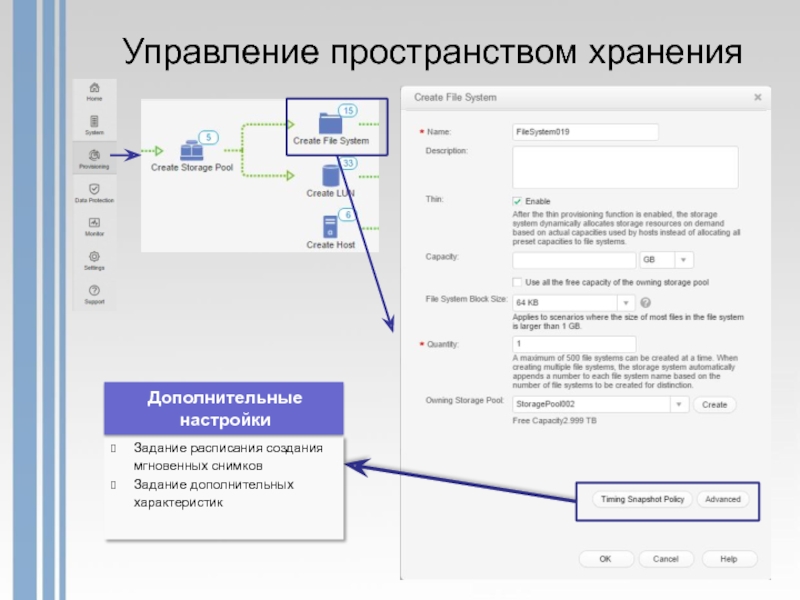Click the count badge 6 on Host
This screenshot has width=800, height=600.
tap(348, 214)
